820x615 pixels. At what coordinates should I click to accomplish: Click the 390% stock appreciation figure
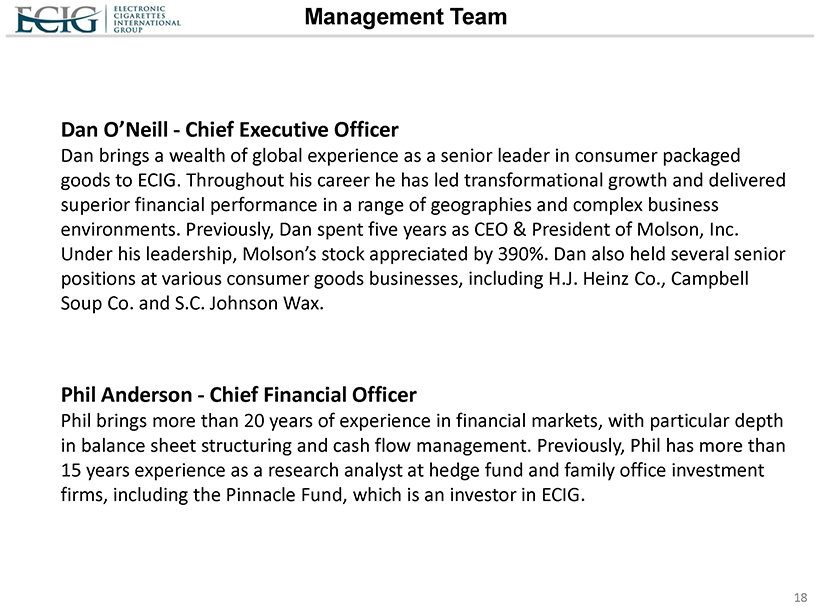tap(517, 253)
